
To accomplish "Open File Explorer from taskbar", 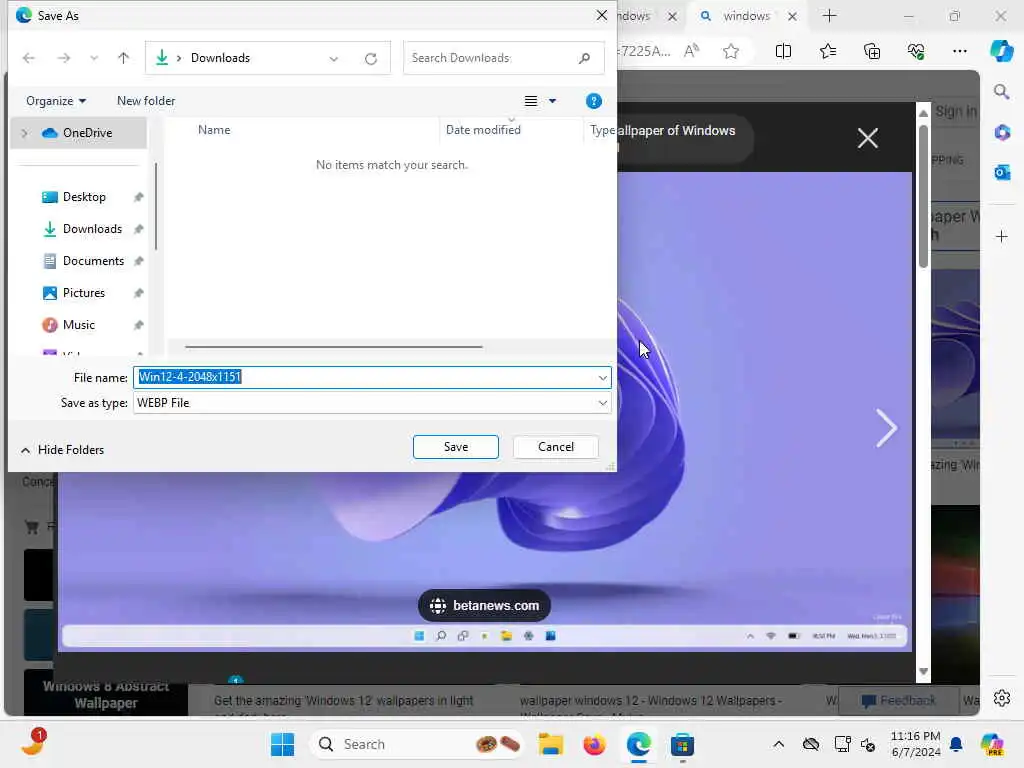I will [x=551, y=744].
